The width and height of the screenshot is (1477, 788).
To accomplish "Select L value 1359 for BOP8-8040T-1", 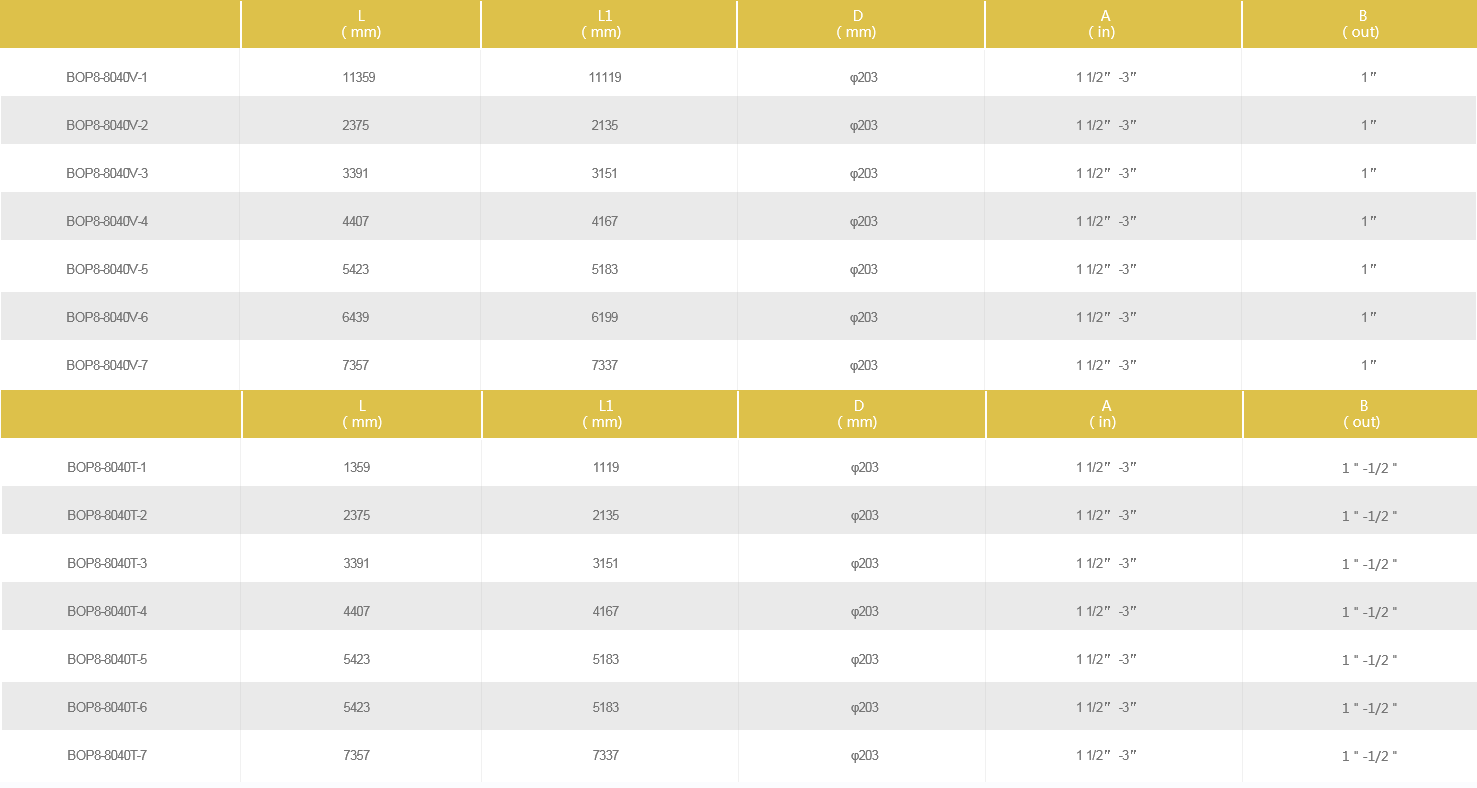I will click(x=357, y=467).
